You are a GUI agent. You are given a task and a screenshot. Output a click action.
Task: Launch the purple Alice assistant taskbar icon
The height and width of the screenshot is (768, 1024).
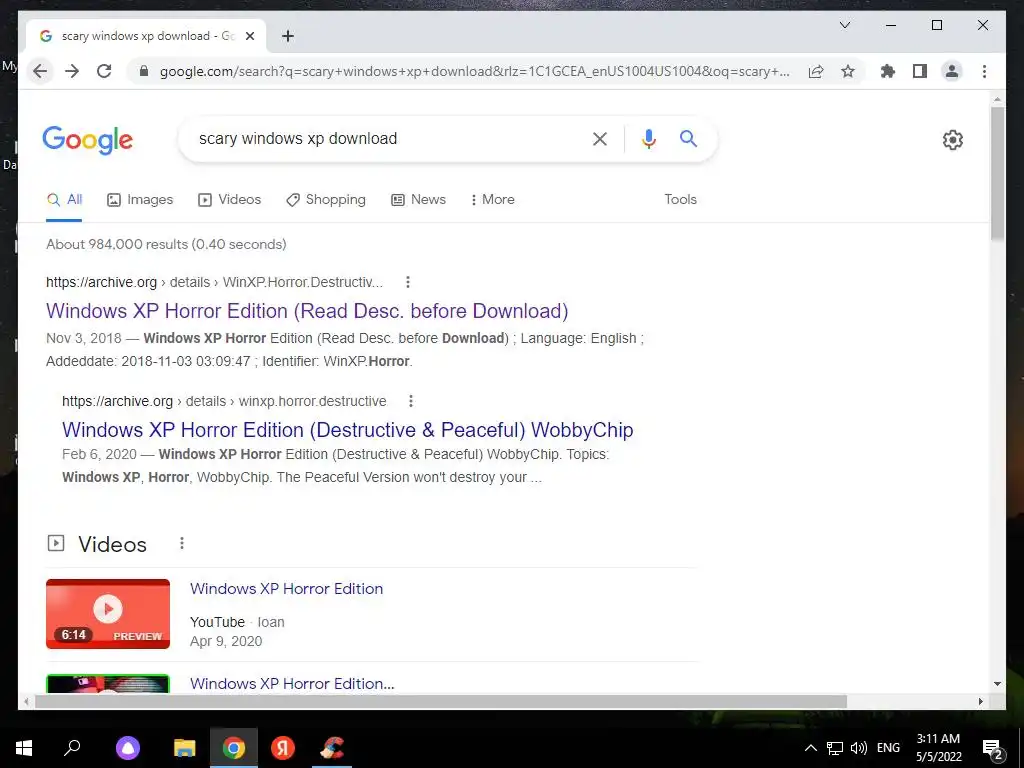click(128, 748)
